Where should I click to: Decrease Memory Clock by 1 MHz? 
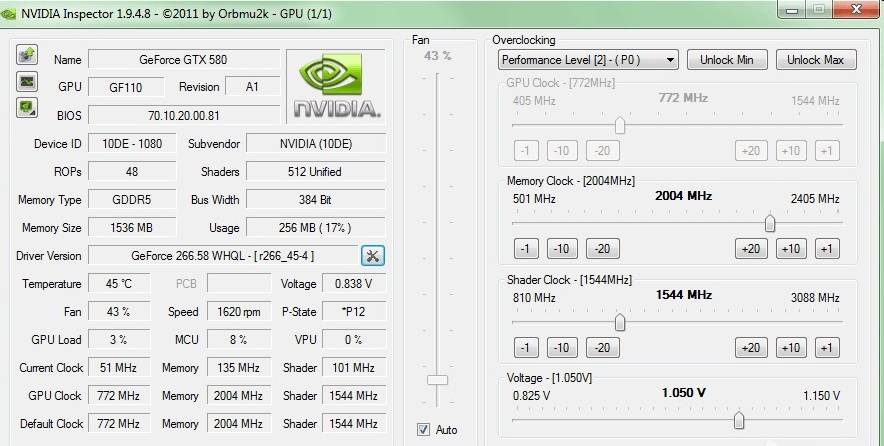(526, 249)
